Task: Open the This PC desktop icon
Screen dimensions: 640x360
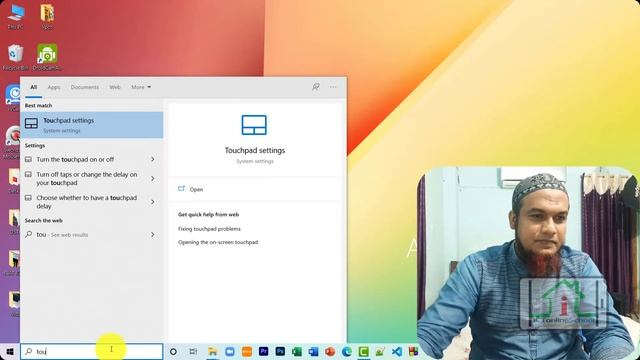Action: click(16, 16)
